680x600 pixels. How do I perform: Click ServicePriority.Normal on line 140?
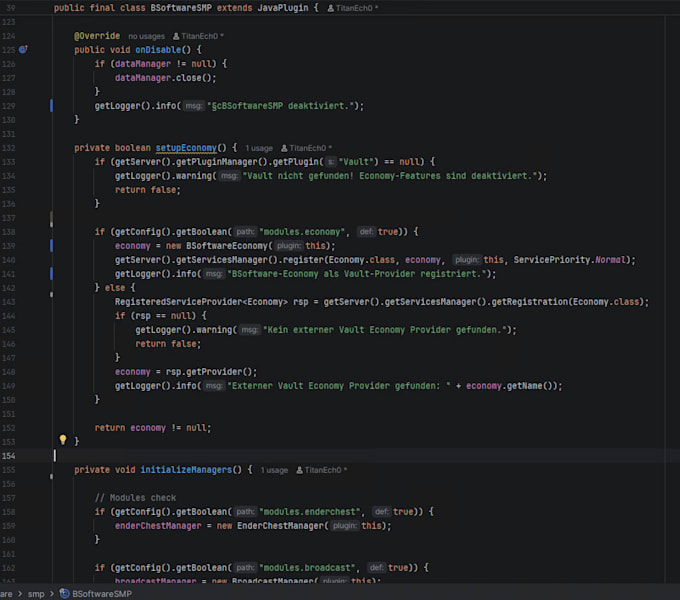pyautogui.click(x=570, y=260)
